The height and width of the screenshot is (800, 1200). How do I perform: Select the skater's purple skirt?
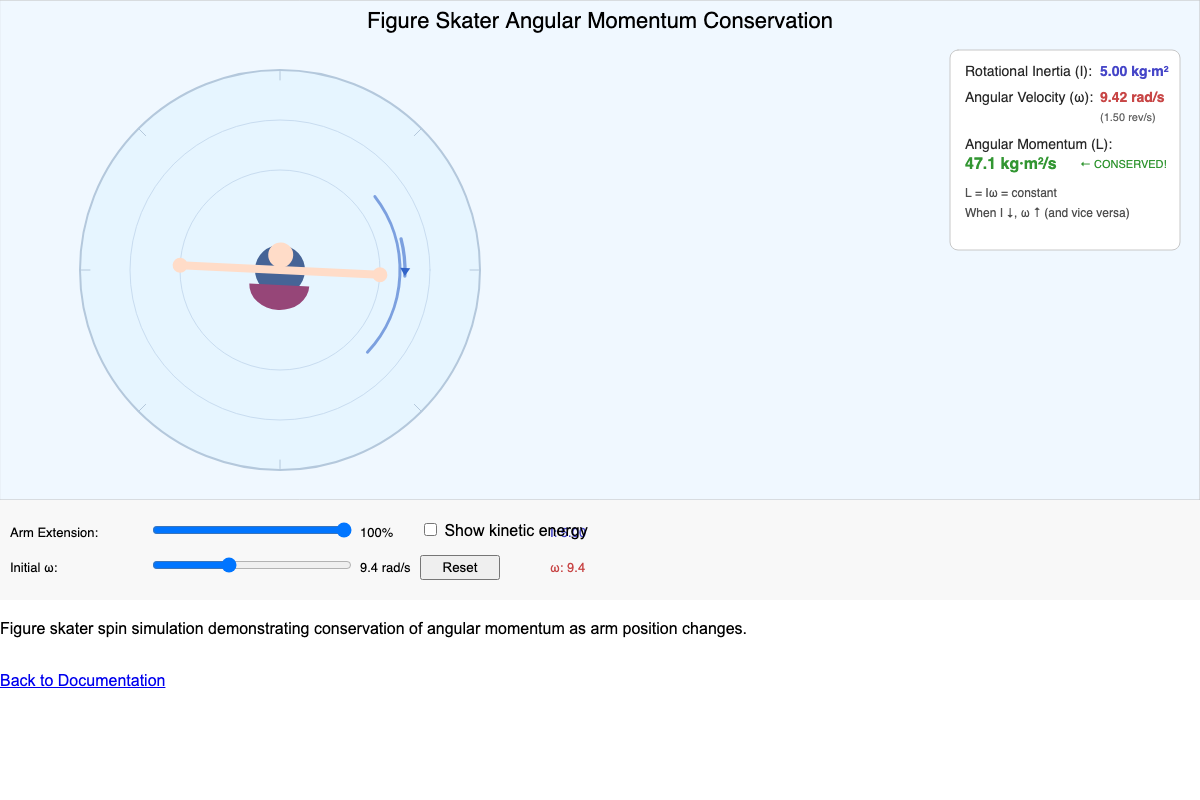pyautogui.click(x=281, y=293)
